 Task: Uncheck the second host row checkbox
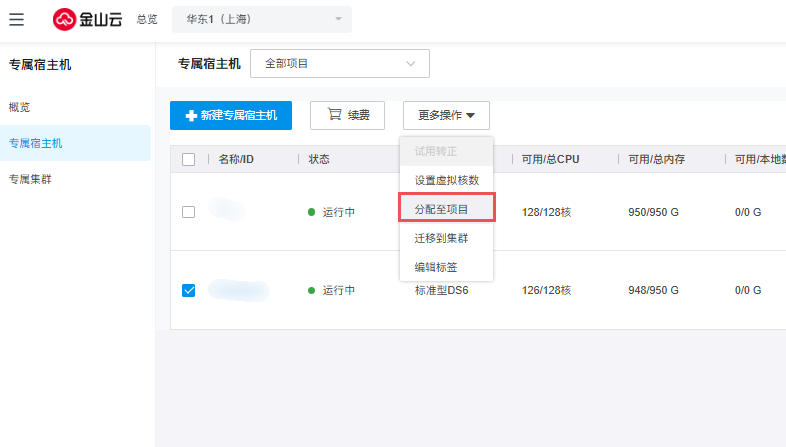[x=189, y=290]
